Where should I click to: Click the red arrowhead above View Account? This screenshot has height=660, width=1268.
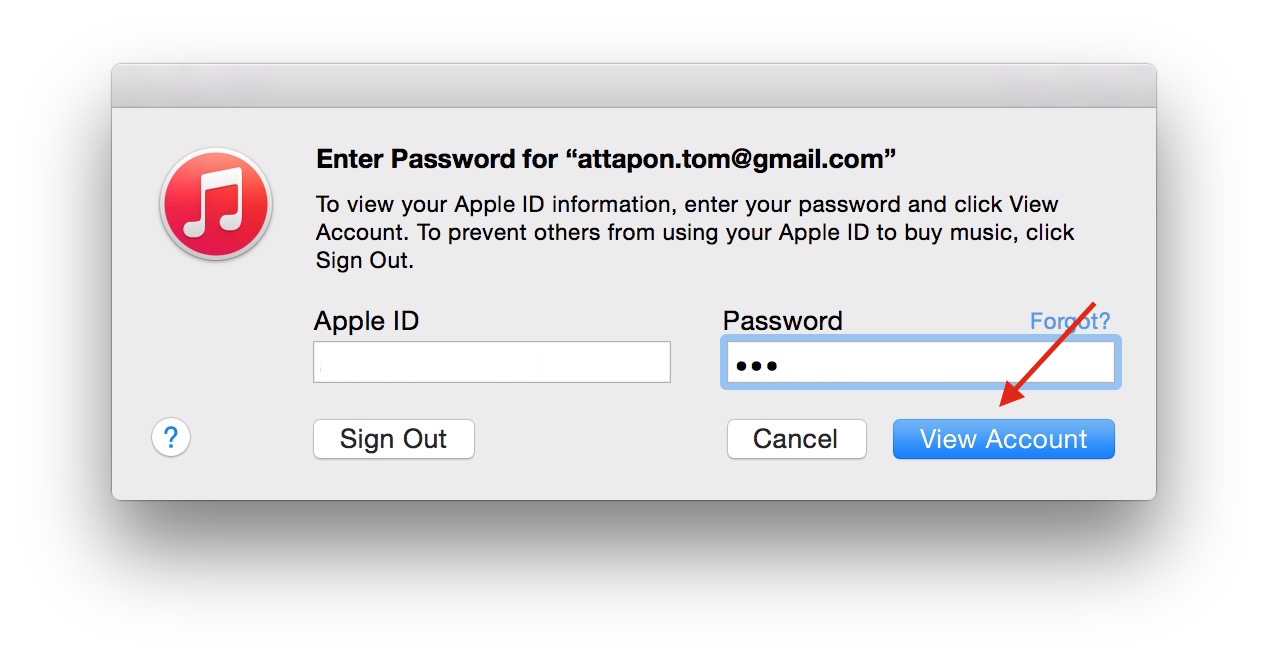point(1012,393)
